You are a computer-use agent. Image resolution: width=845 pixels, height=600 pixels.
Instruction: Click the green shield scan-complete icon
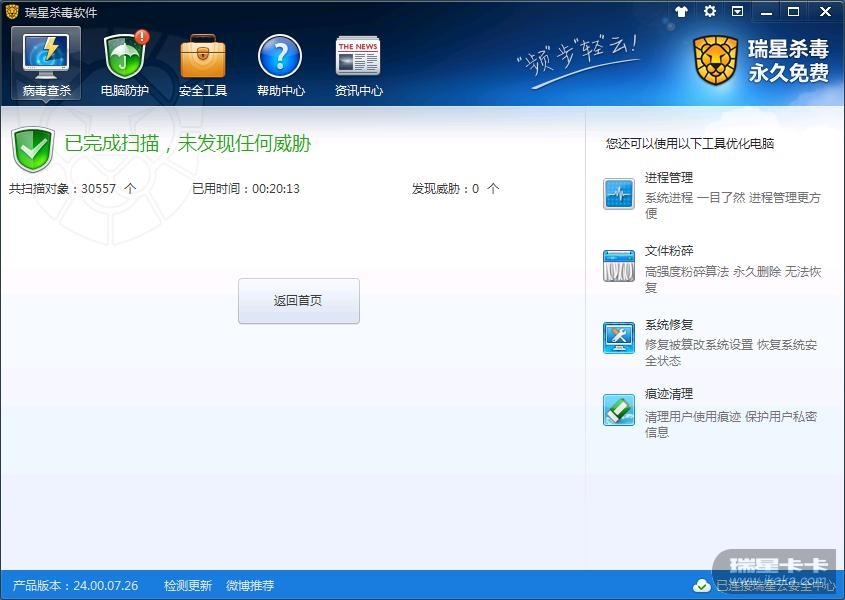pos(33,149)
